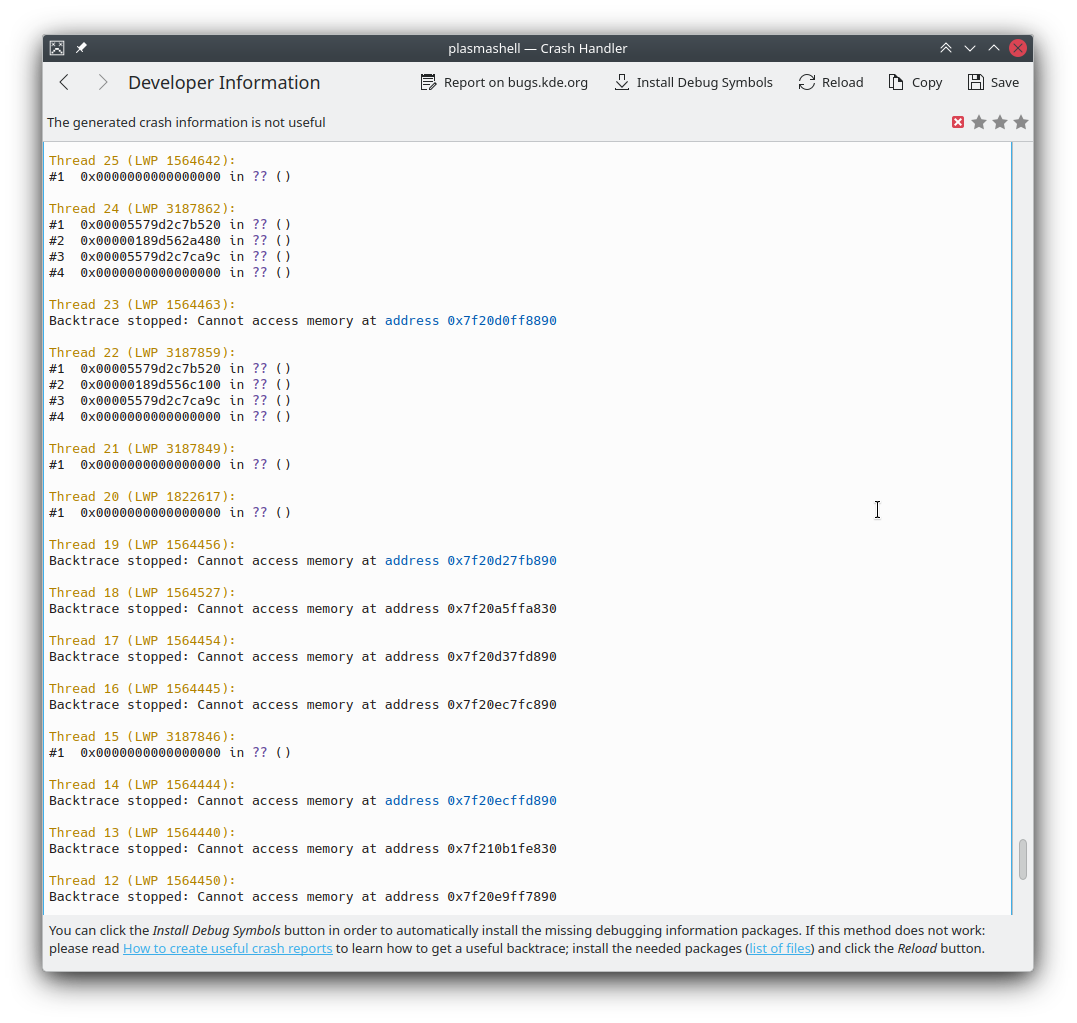This screenshot has height=1023, width=1077.
Task: Reload the crash backtrace
Action: click(x=830, y=83)
